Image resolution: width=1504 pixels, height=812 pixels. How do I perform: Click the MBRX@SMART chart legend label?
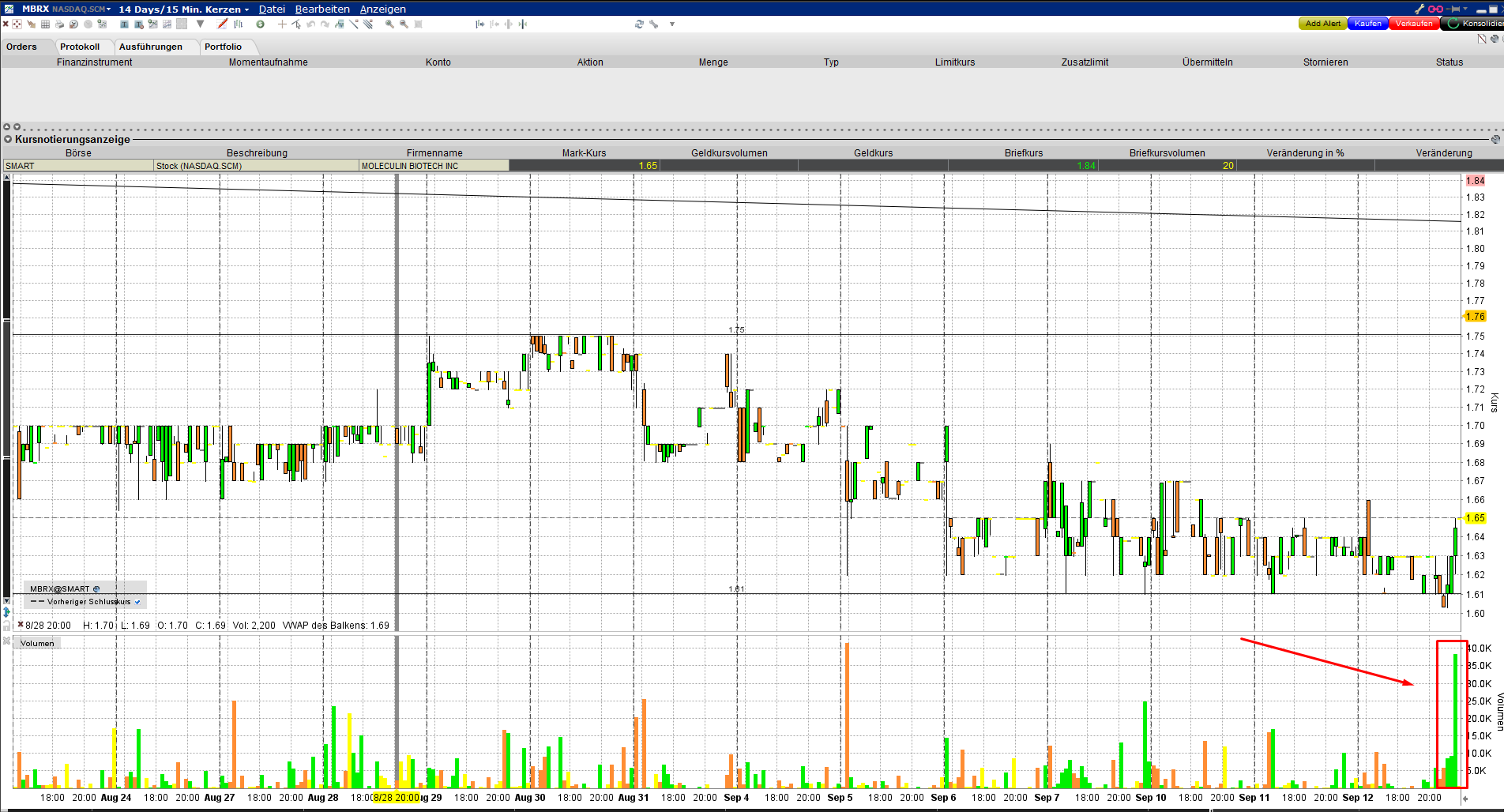[60, 588]
